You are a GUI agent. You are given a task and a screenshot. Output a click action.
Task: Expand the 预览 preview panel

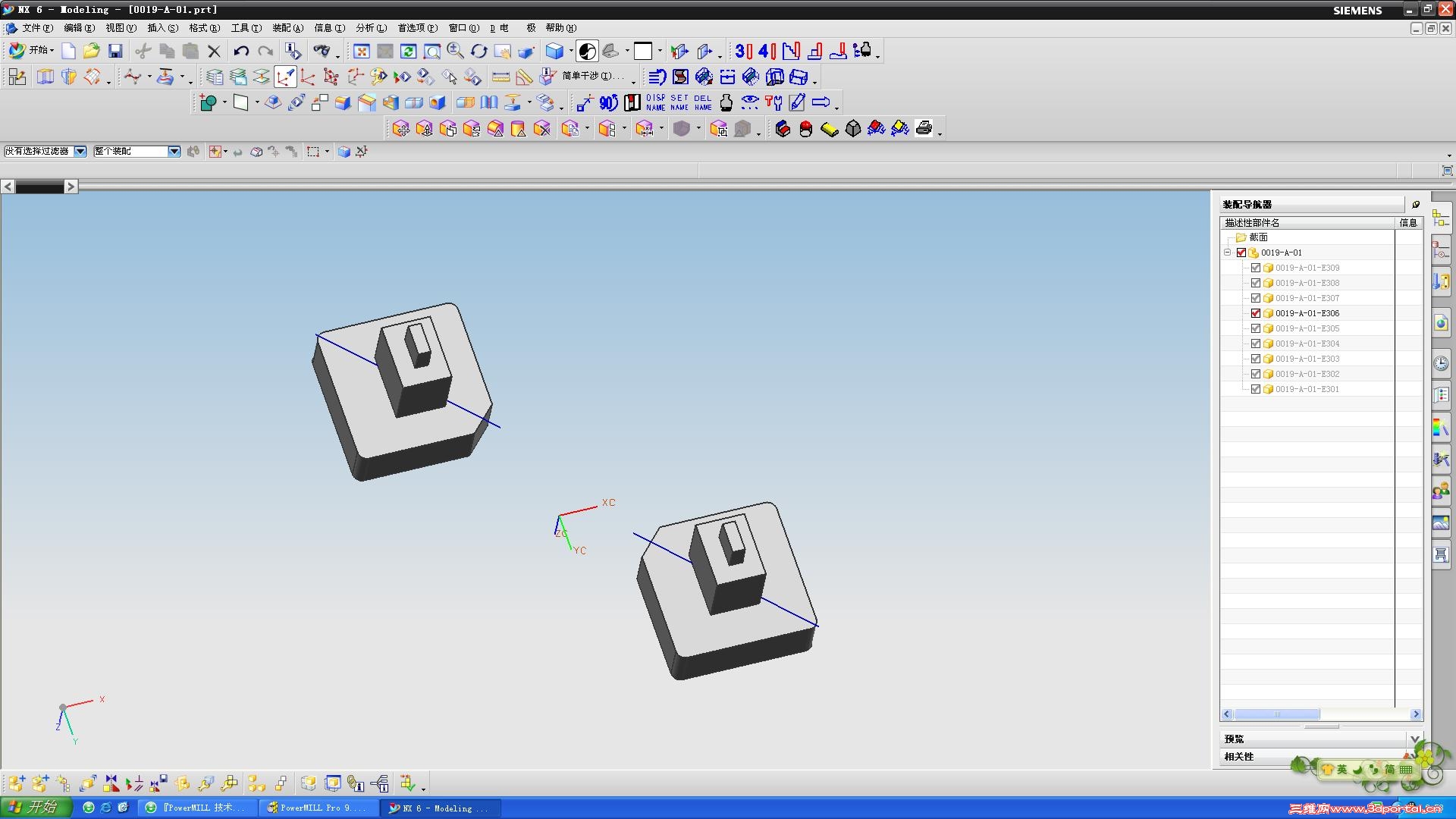(x=1414, y=739)
